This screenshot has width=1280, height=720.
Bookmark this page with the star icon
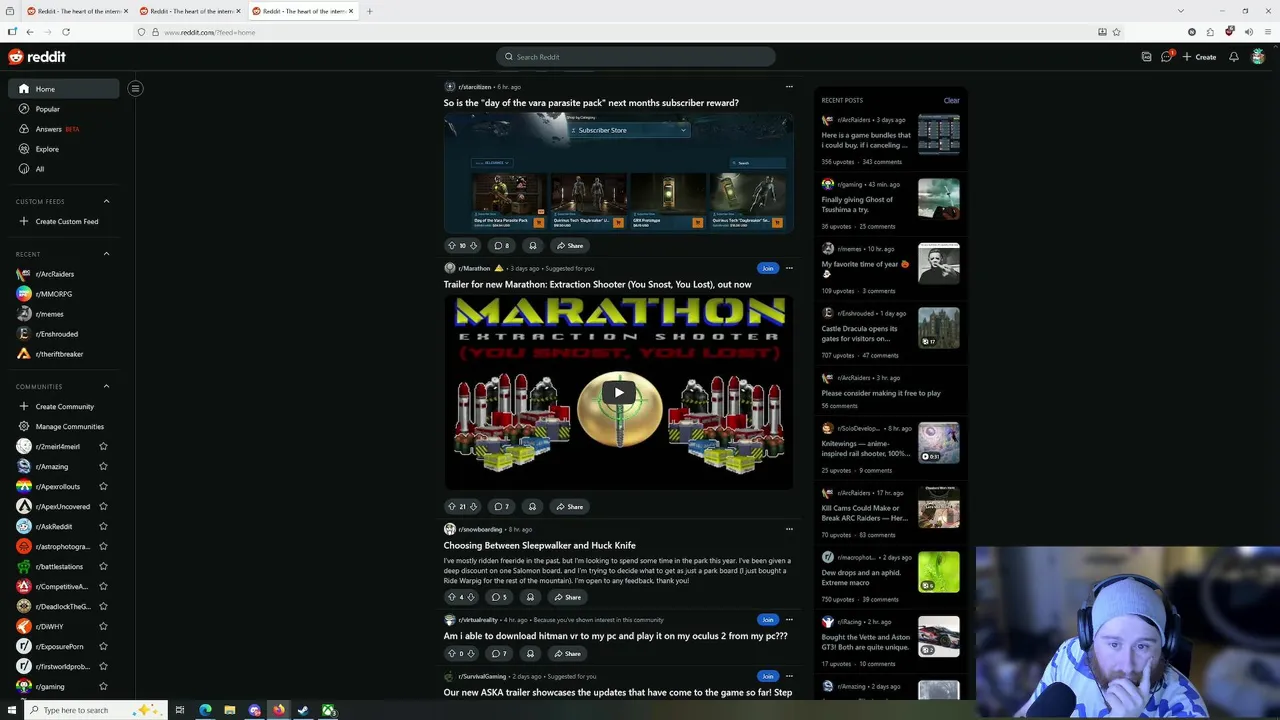1116,32
